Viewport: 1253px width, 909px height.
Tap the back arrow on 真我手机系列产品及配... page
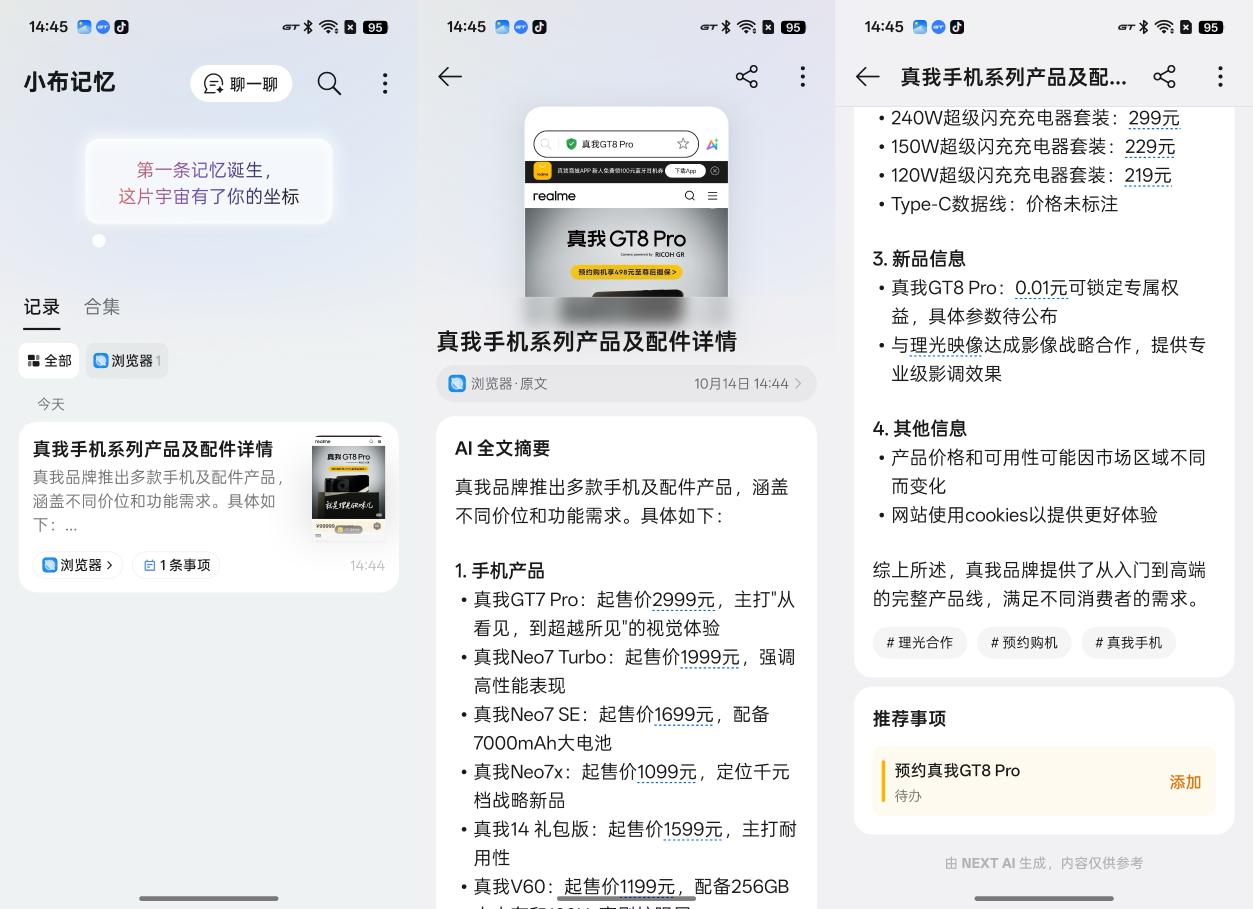[x=866, y=76]
